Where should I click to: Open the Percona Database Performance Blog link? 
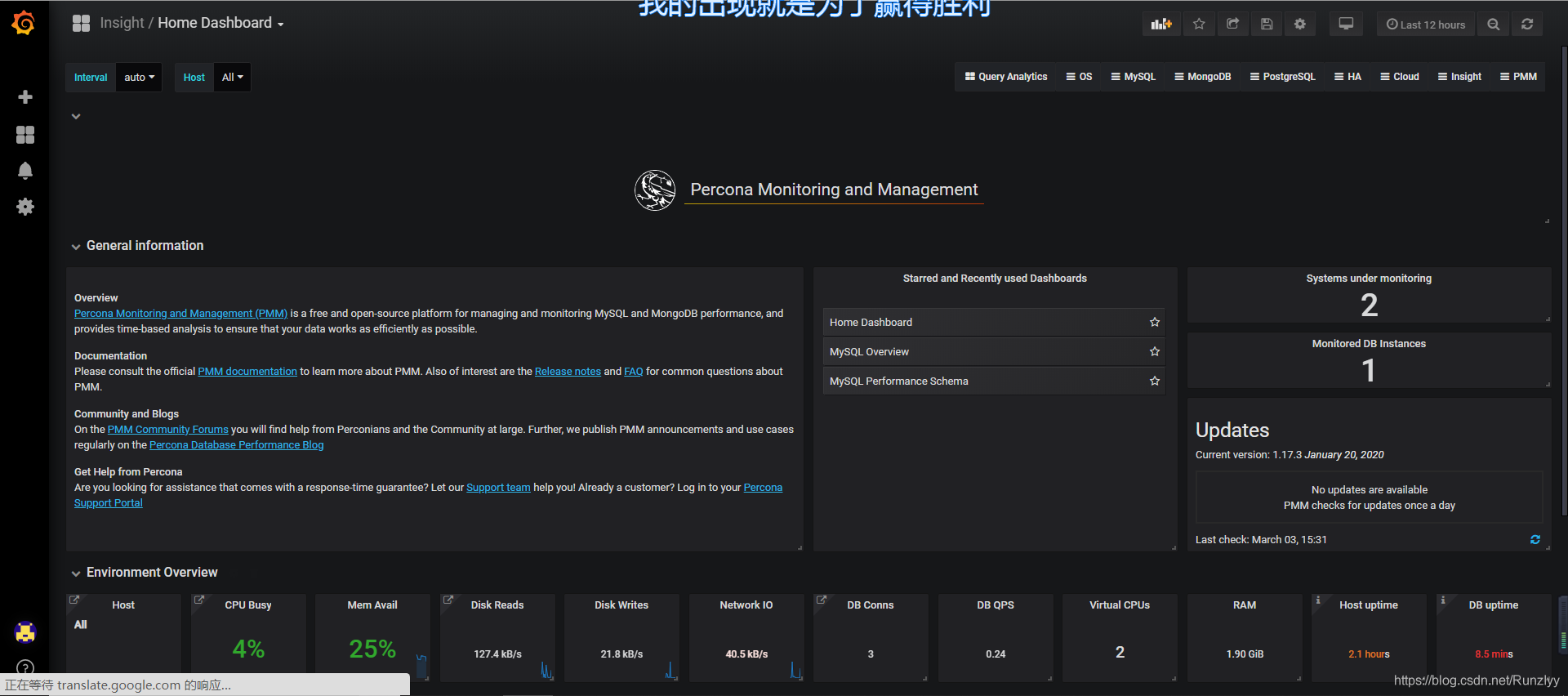237,445
